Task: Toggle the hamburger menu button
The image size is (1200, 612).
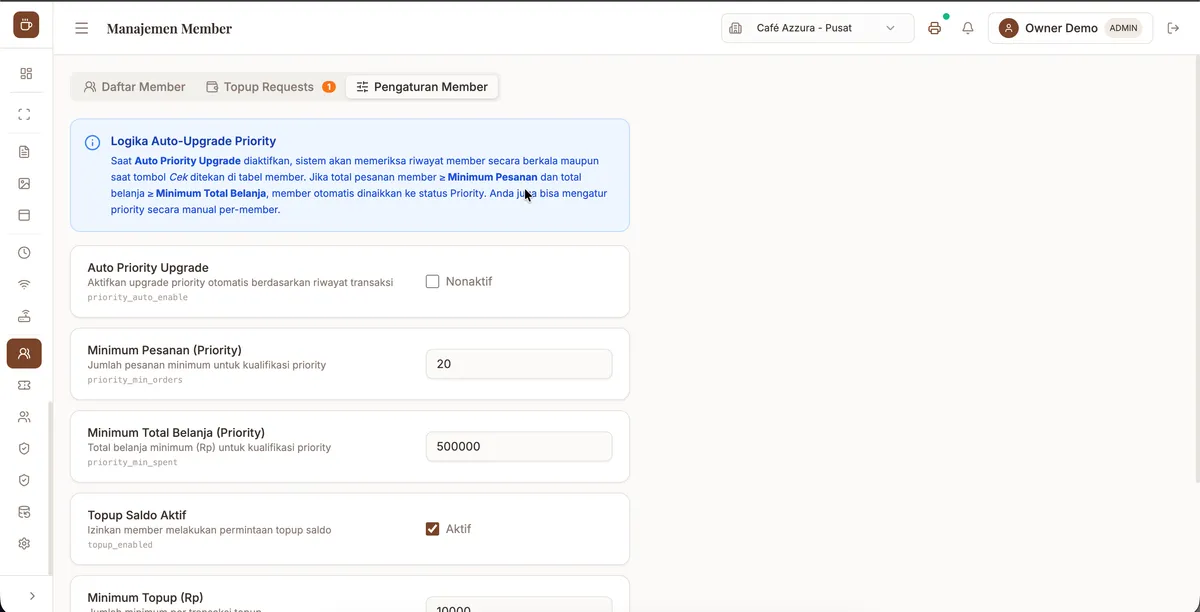Action: point(82,28)
